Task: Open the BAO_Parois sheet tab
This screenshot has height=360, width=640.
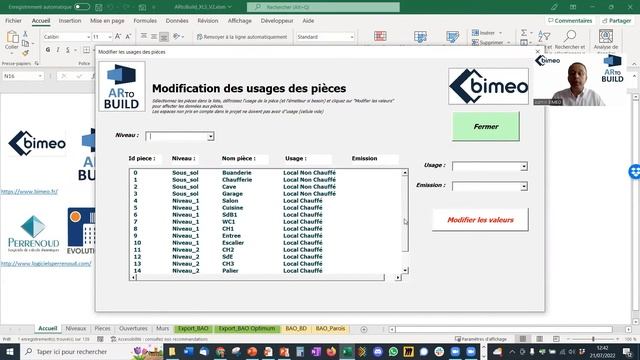Action: pyautogui.click(x=330, y=329)
